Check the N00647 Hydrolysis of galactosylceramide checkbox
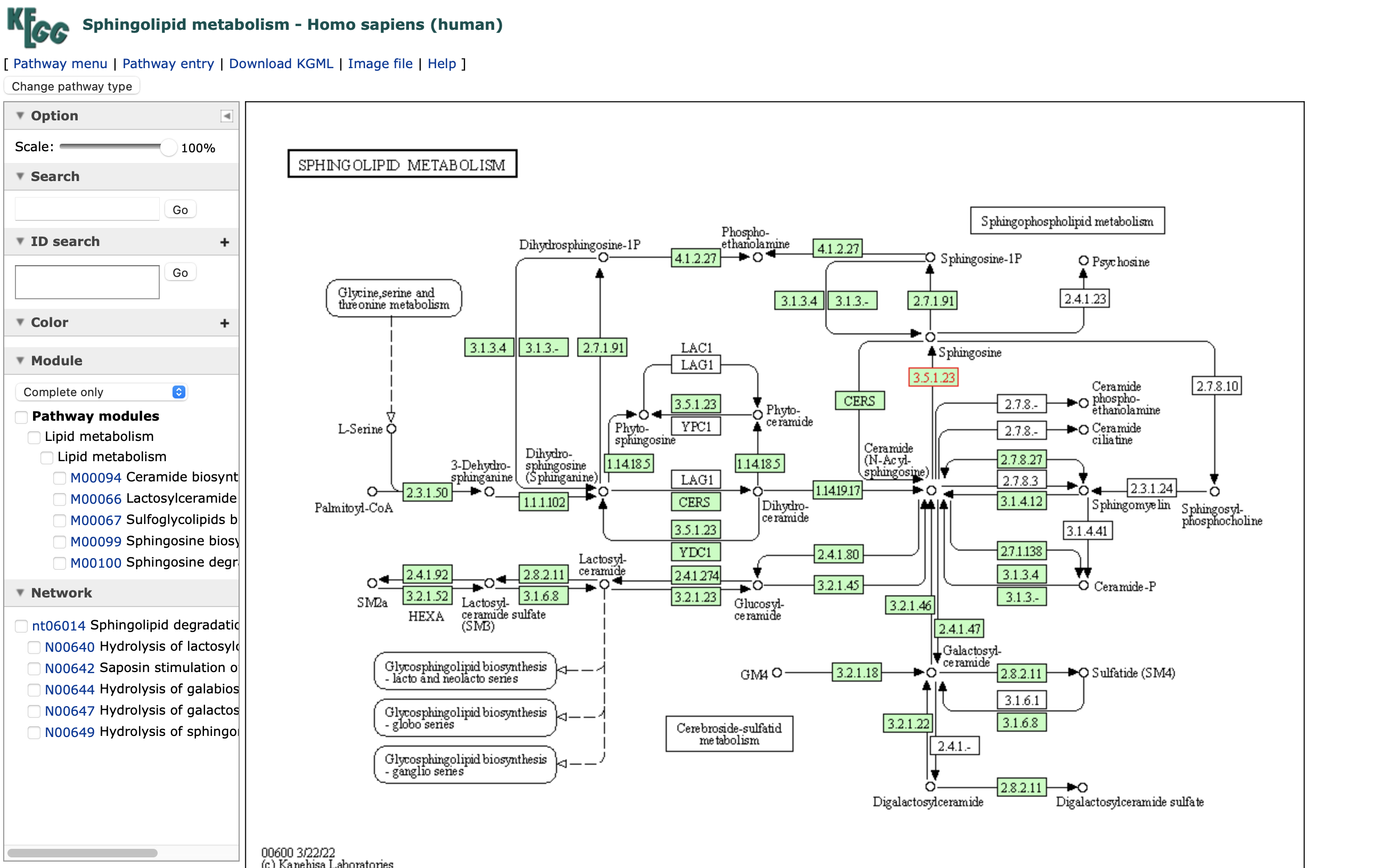Screen dimensions: 1374x868 point(34,711)
